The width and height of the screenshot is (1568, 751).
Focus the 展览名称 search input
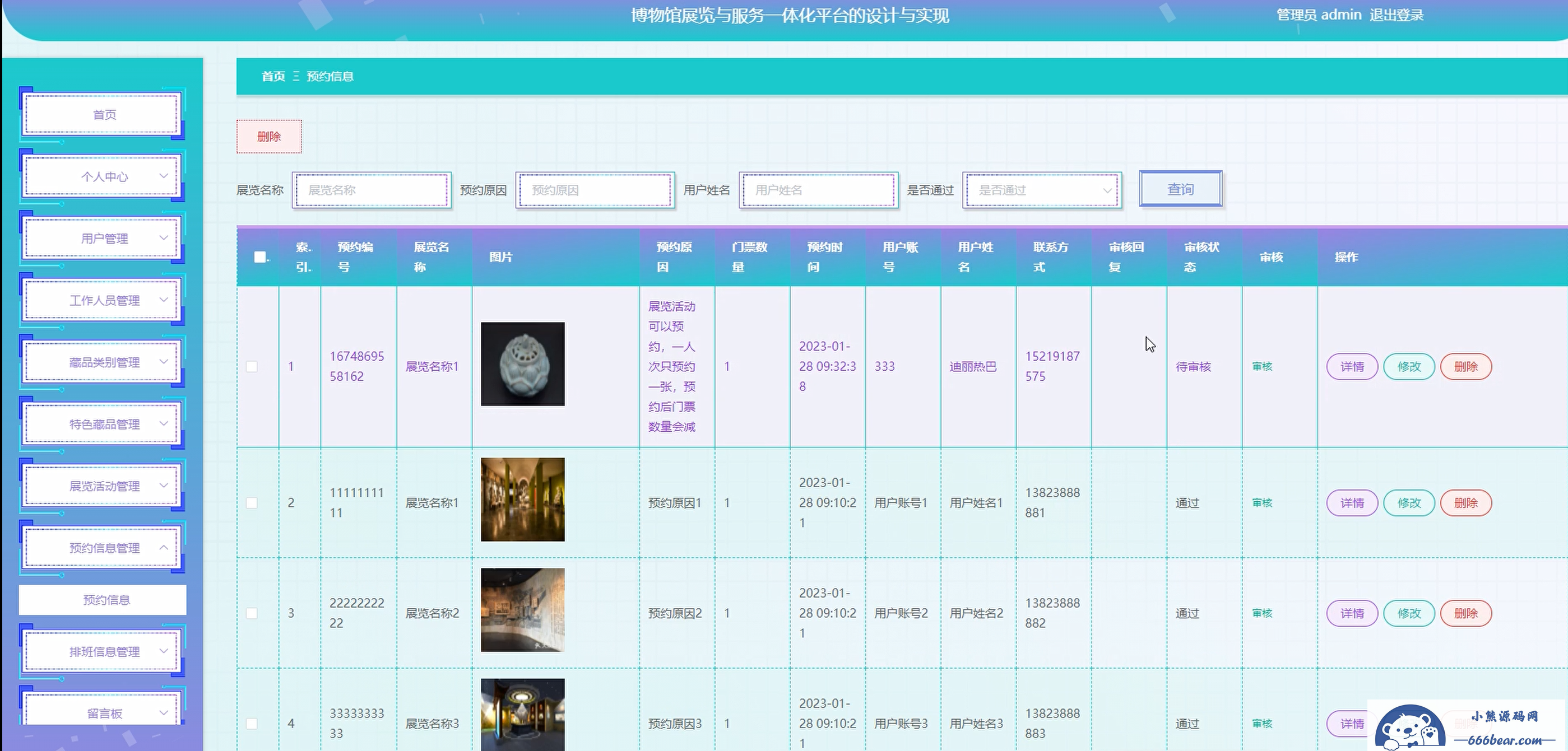(372, 190)
